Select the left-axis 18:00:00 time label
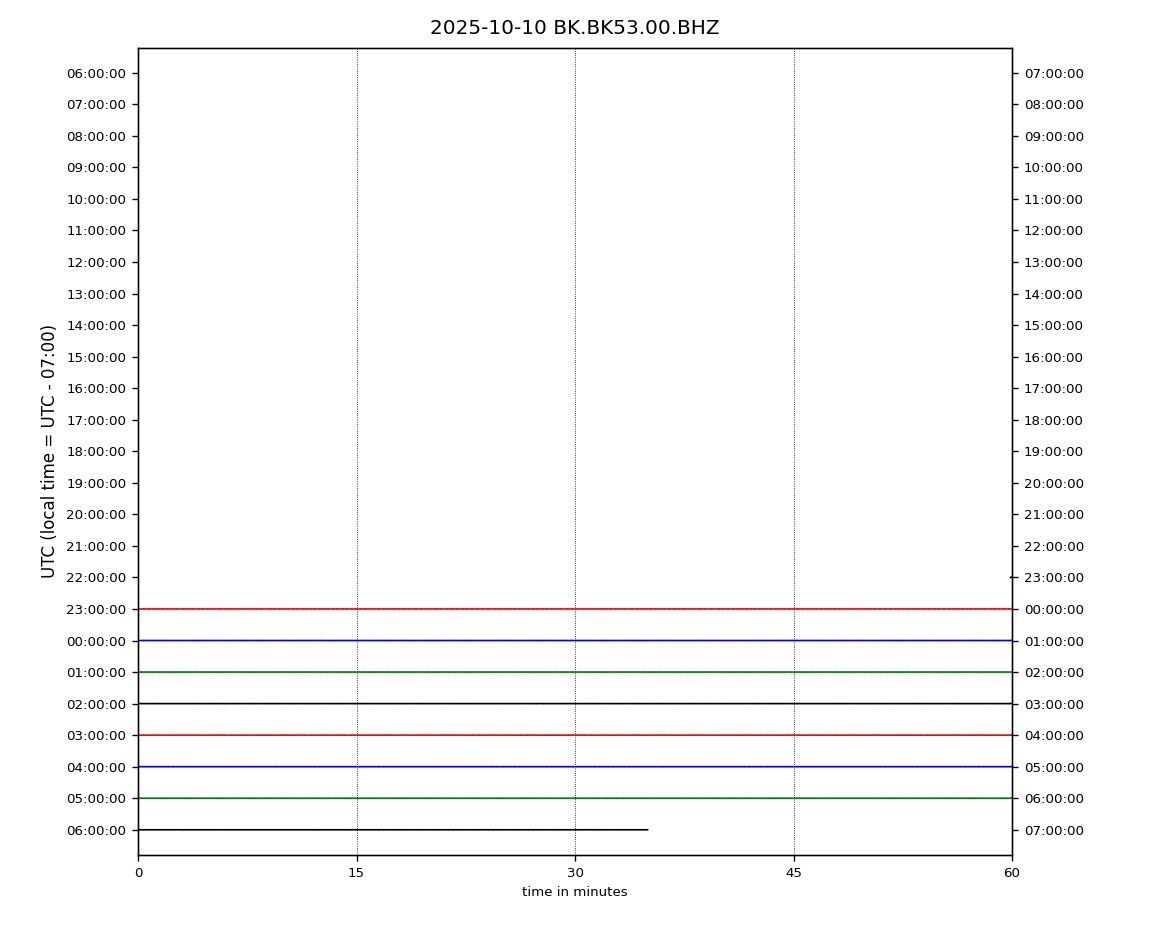The width and height of the screenshot is (1150, 950). click(x=96, y=451)
